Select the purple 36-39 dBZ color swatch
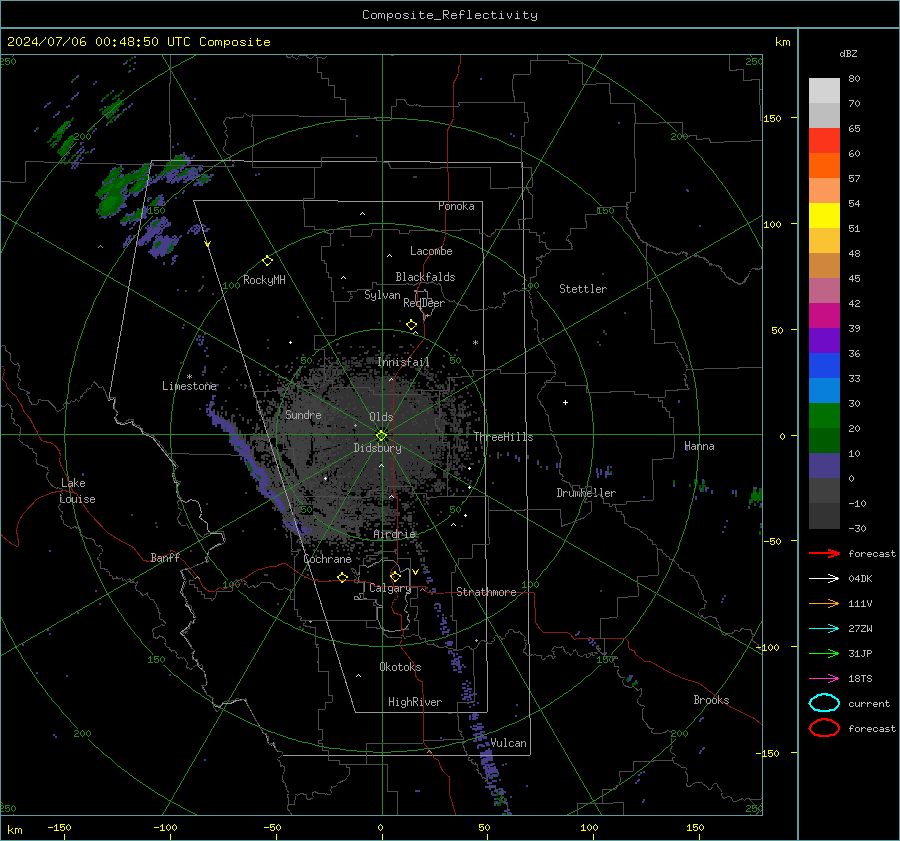The width and height of the screenshot is (900, 841). [x=824, y=341]
